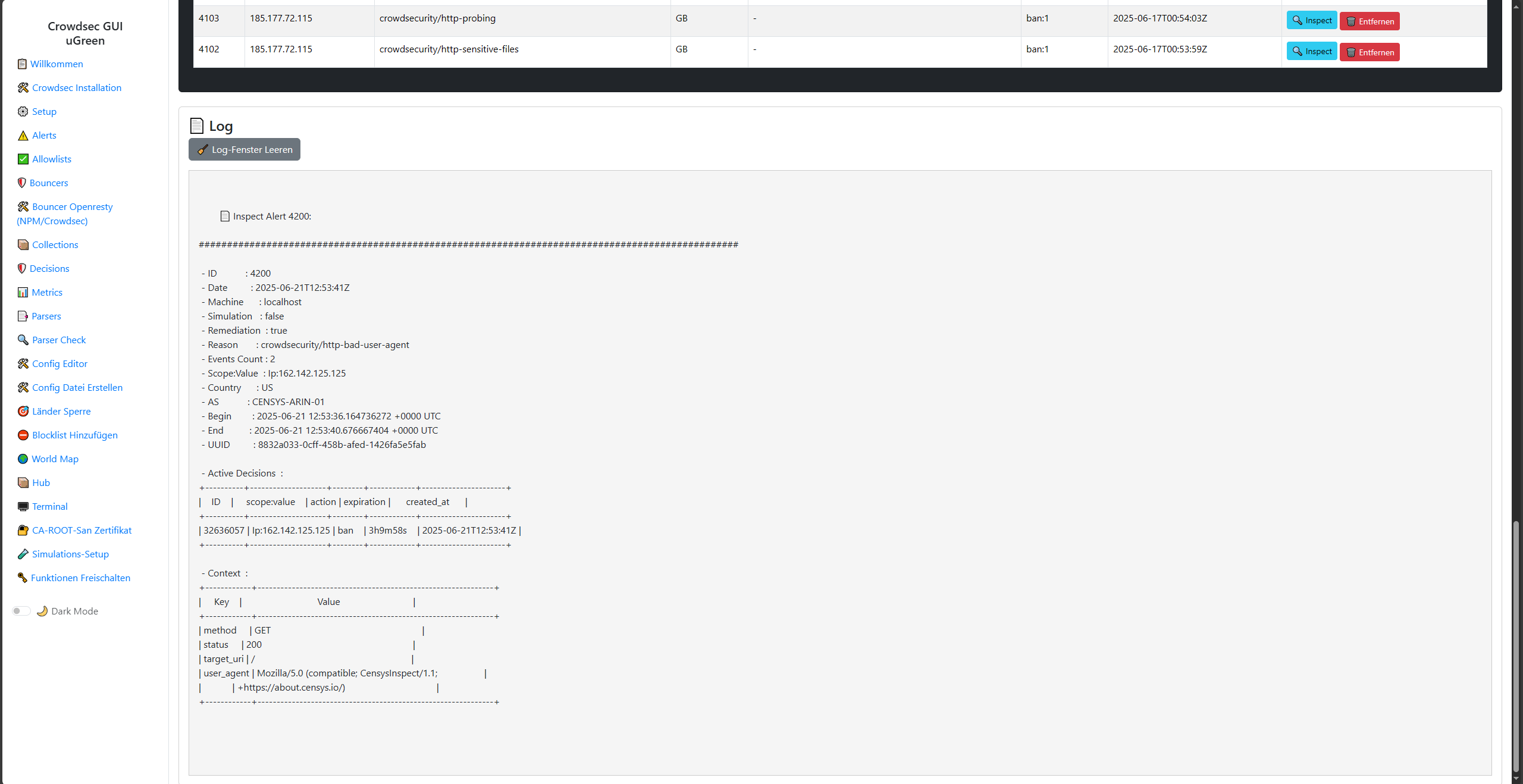Click the Crowdsec GUI uGreen title

tap(85, 33)
